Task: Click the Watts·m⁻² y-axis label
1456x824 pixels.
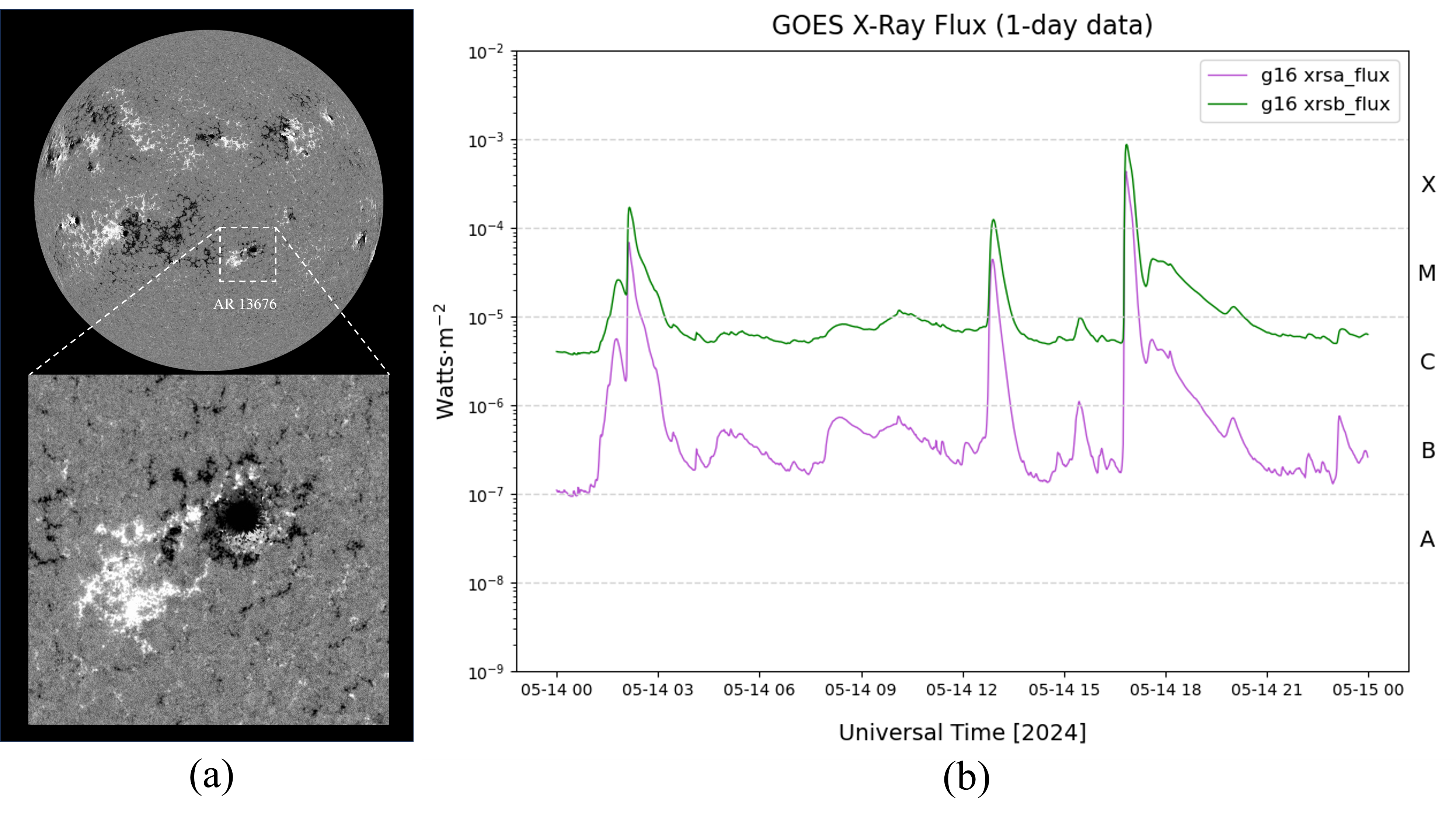Action: click(x=445, y=362)
